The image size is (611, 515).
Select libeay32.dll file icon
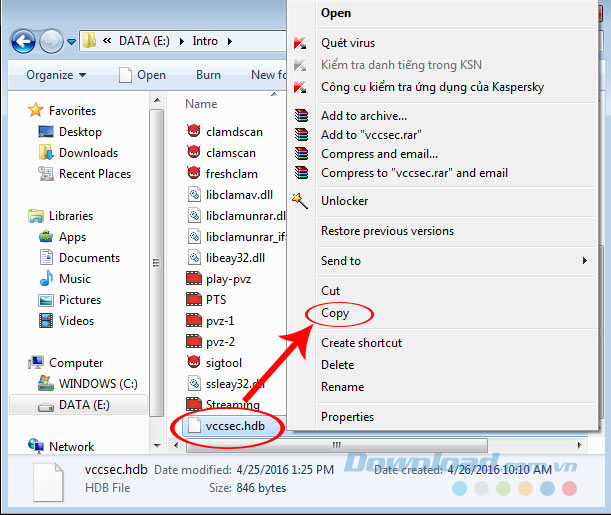tap(194, 257)
